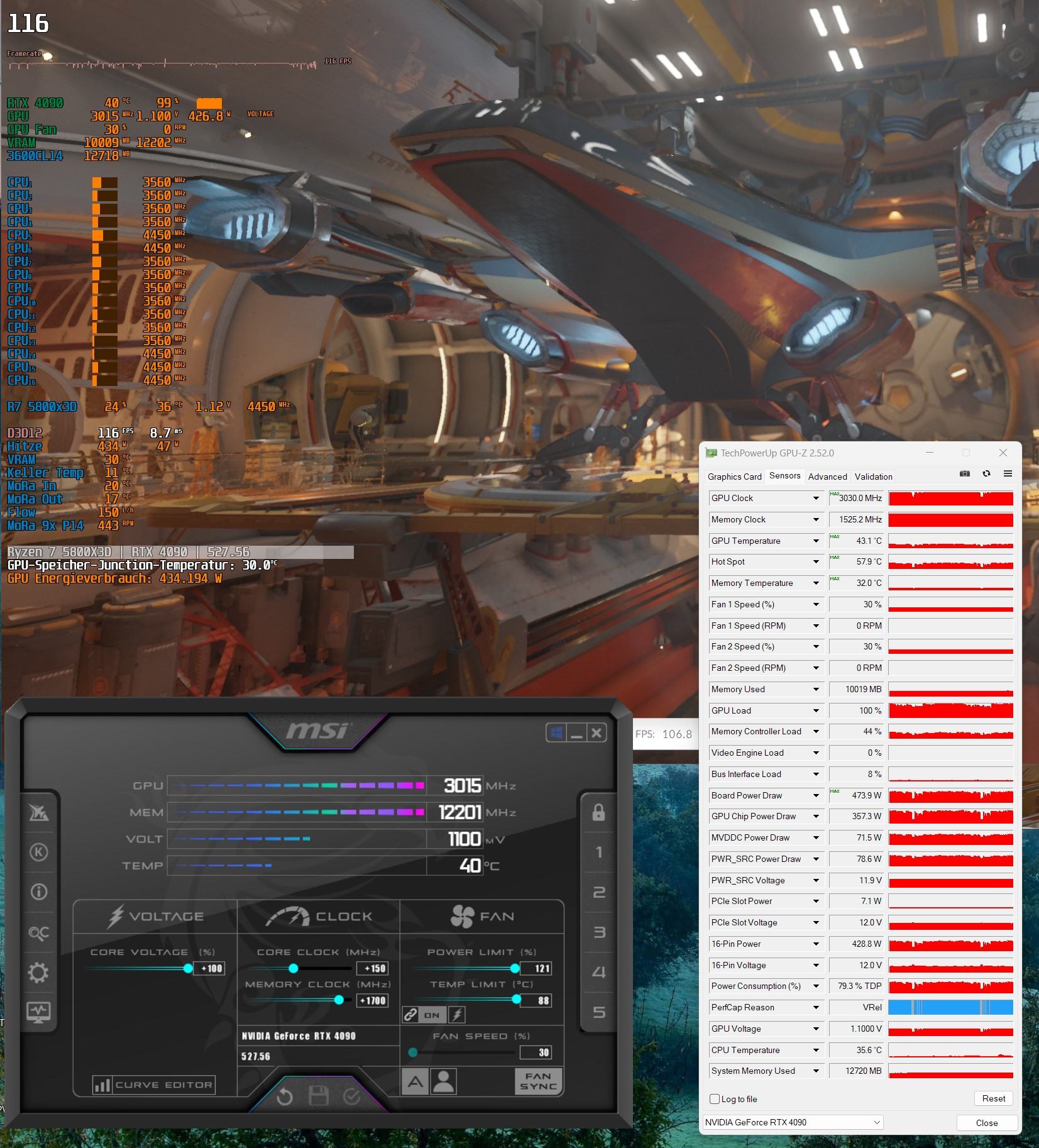Screen dimensions: 1039x1148
Task: Toggle the profile lock icon
Action: [x=598, y=812]
